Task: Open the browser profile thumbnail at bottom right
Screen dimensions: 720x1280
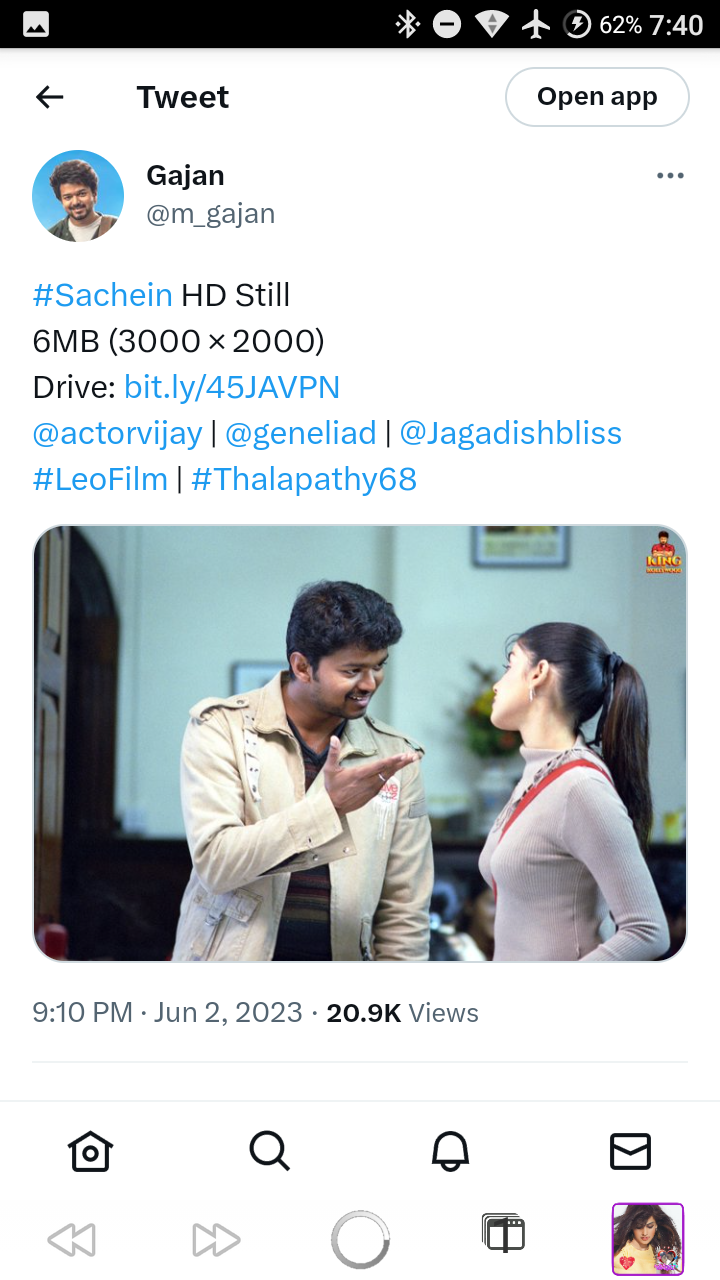Action: click(x=648, y=1239)
